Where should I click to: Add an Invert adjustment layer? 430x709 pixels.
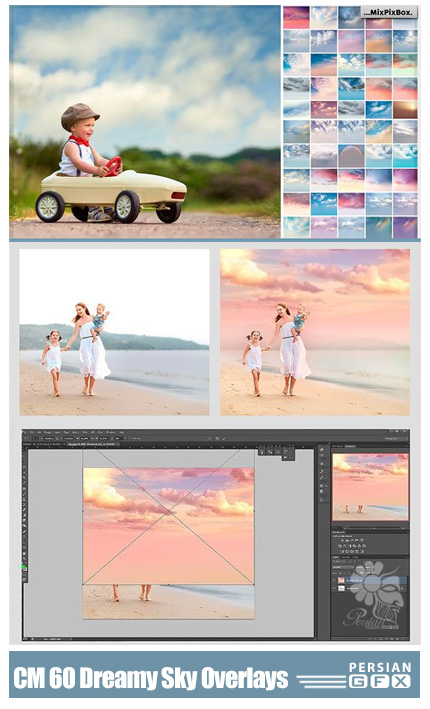tap(342, 552)
